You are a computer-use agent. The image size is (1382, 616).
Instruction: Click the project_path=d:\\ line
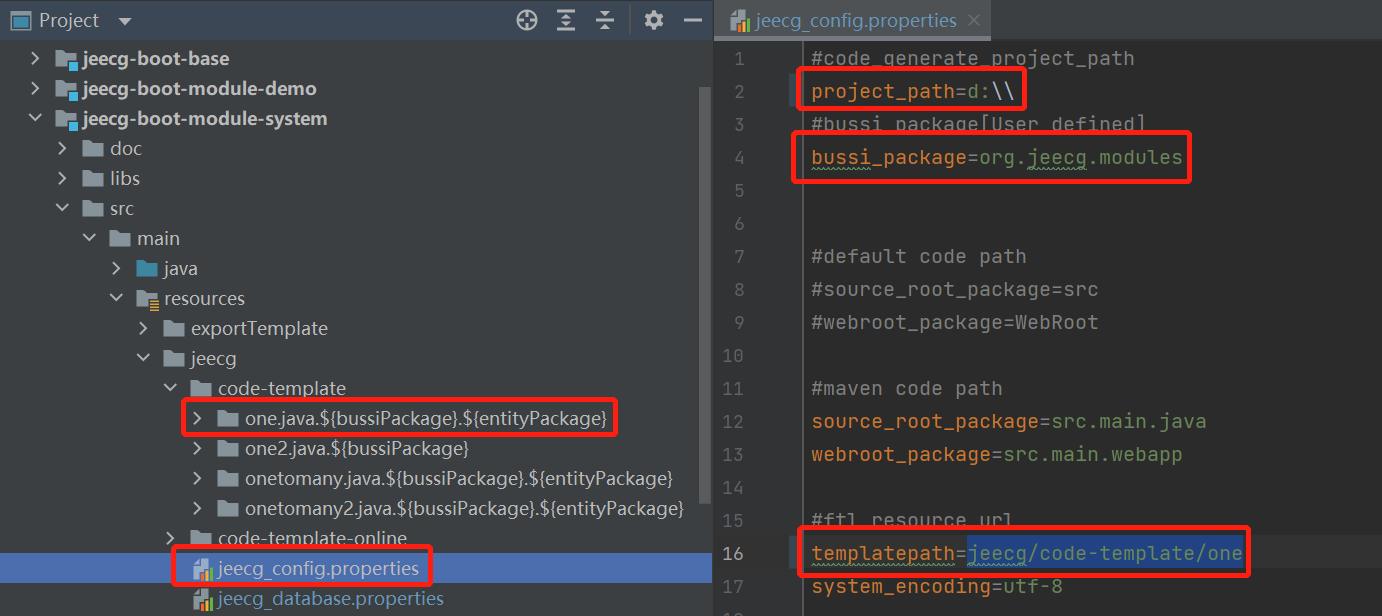coord(913,92)
